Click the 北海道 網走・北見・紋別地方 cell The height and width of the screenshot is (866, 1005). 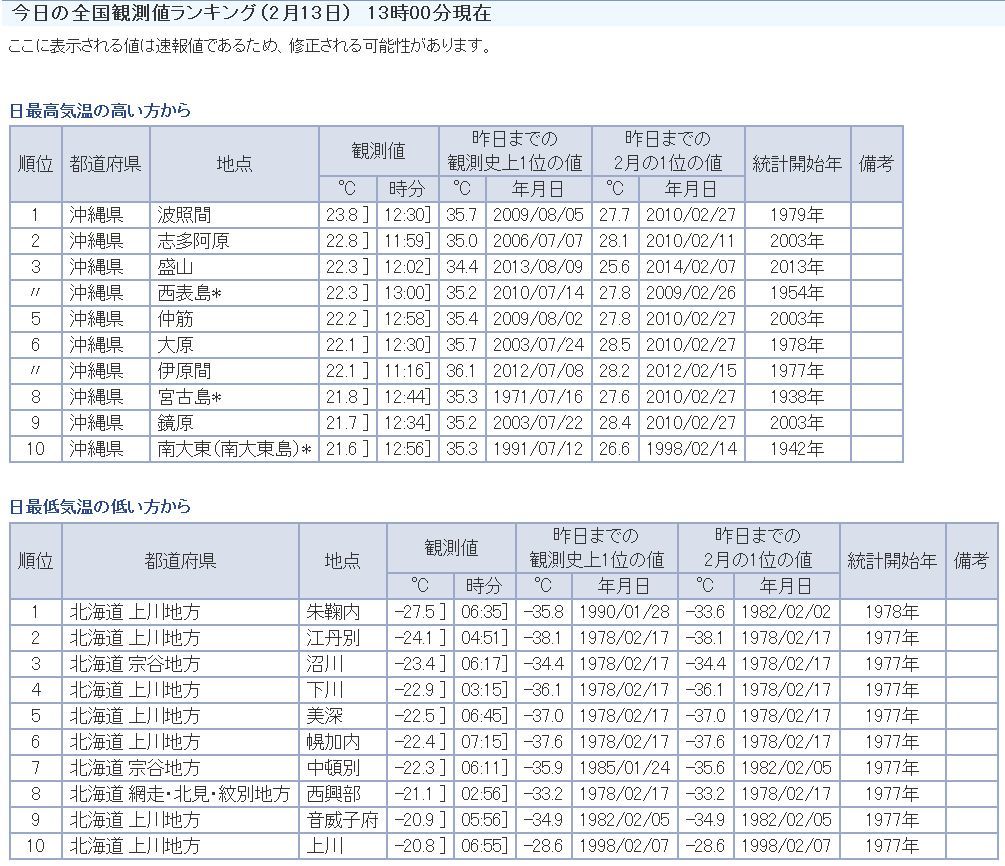180,794
